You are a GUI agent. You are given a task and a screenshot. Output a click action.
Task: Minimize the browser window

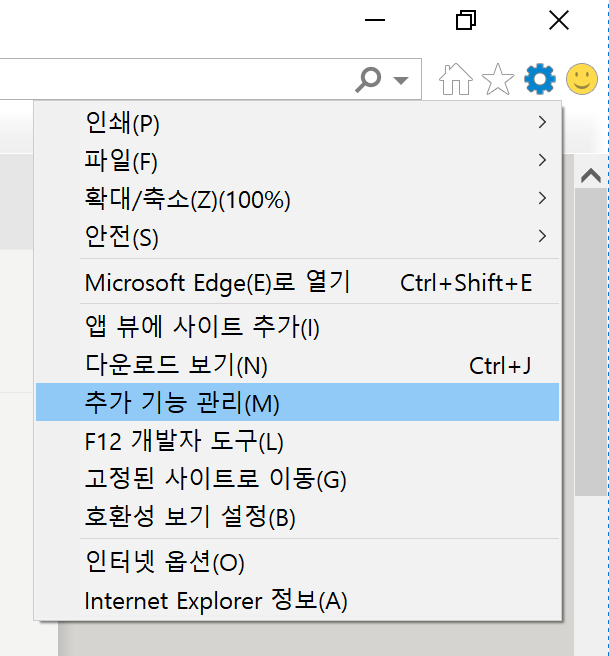(374, 20)
